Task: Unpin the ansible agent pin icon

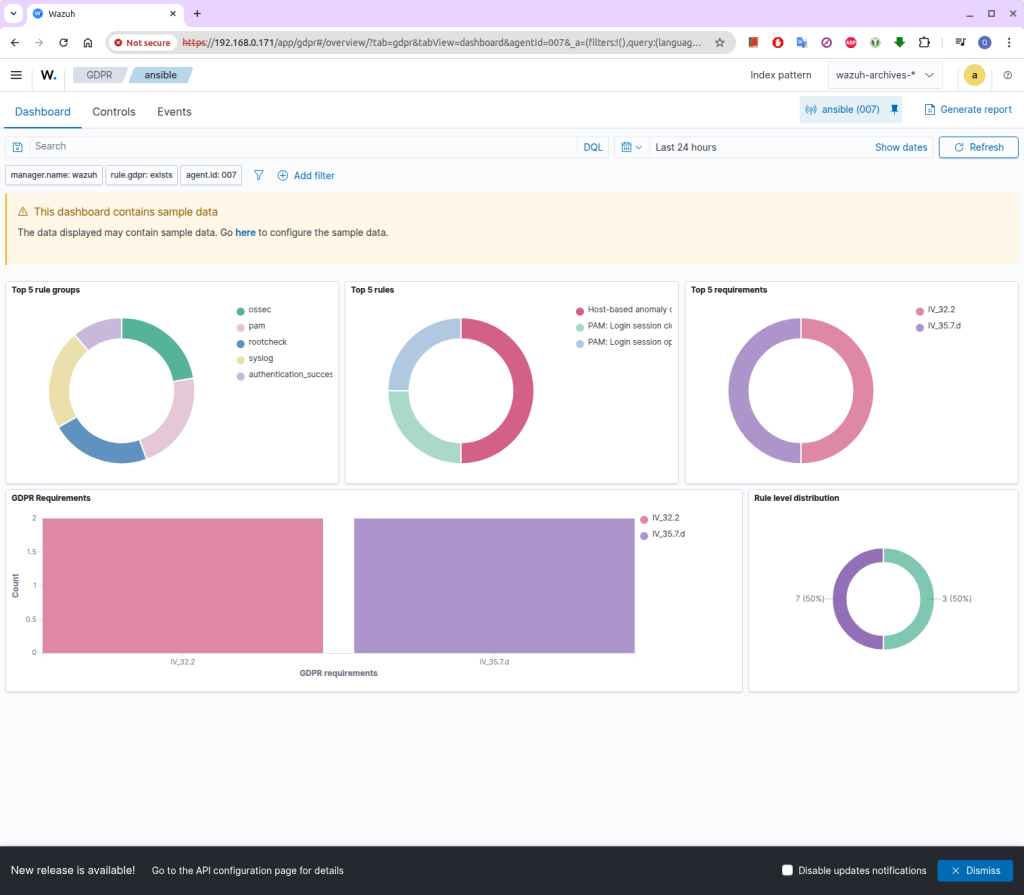Action: [x=894, y=110]
